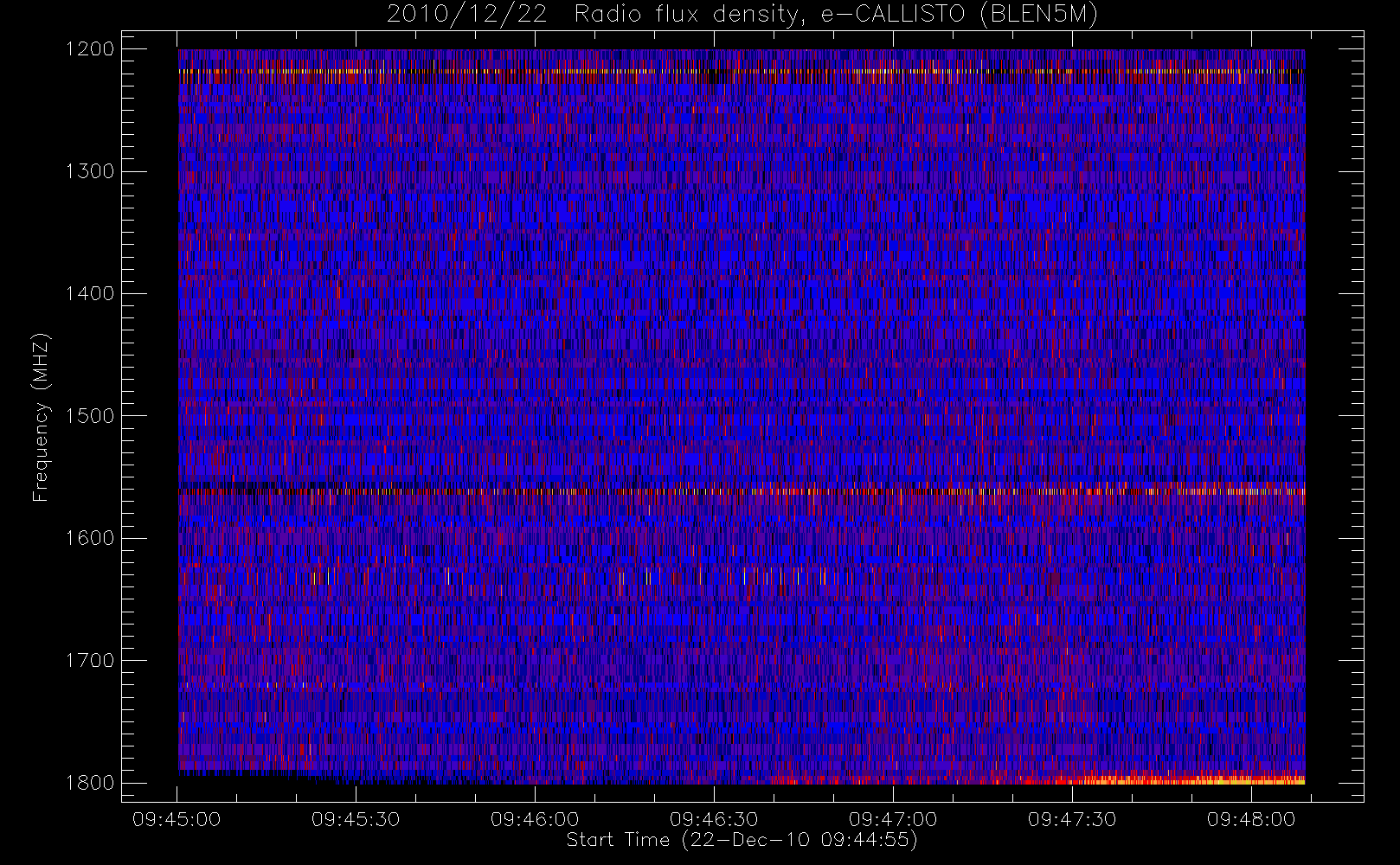Click the 'Start Time (22-Dec-10 09:44:55)' label

coord(742,840)
